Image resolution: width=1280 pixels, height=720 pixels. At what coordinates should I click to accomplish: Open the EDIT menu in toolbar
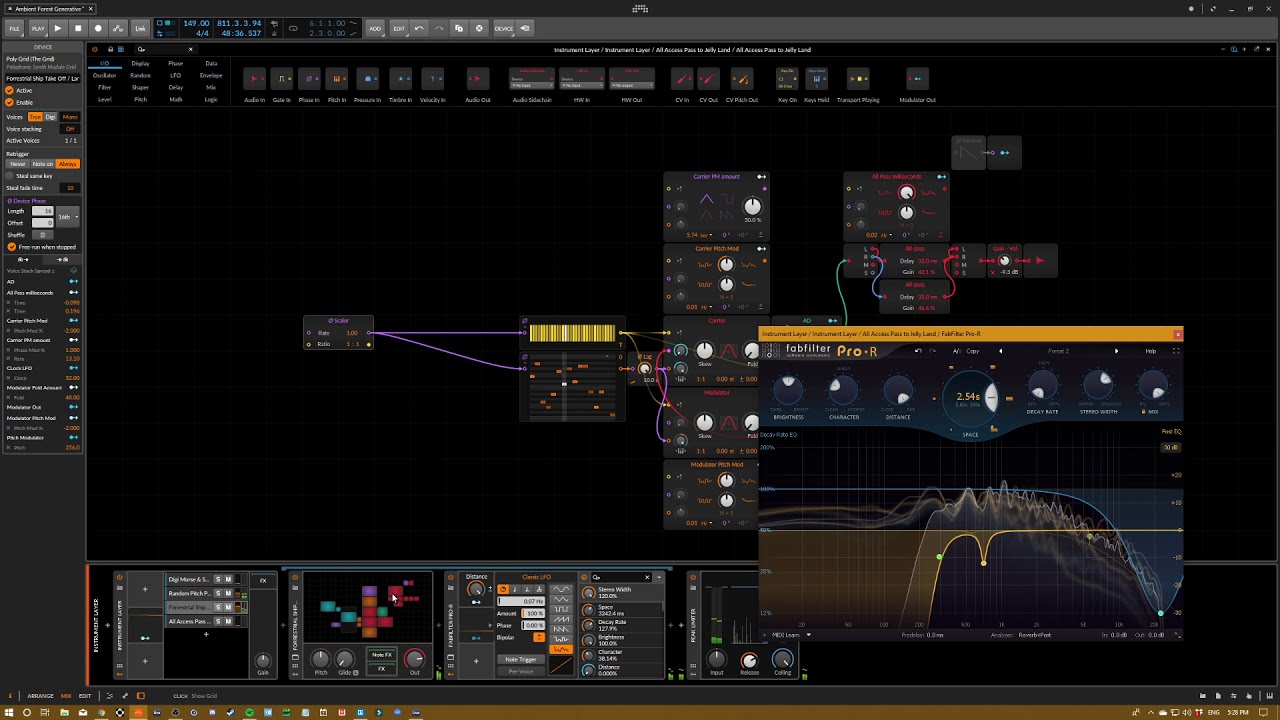(x=399, y=28)
